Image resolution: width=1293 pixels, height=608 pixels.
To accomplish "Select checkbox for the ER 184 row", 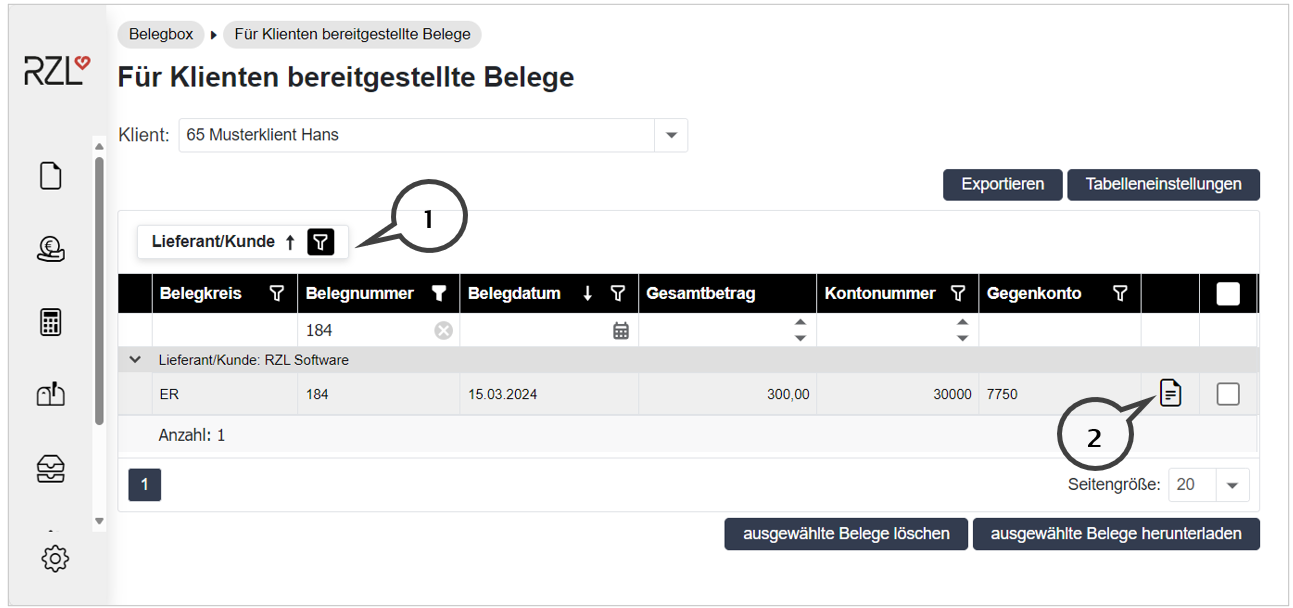I will (x=1228, y=395).
